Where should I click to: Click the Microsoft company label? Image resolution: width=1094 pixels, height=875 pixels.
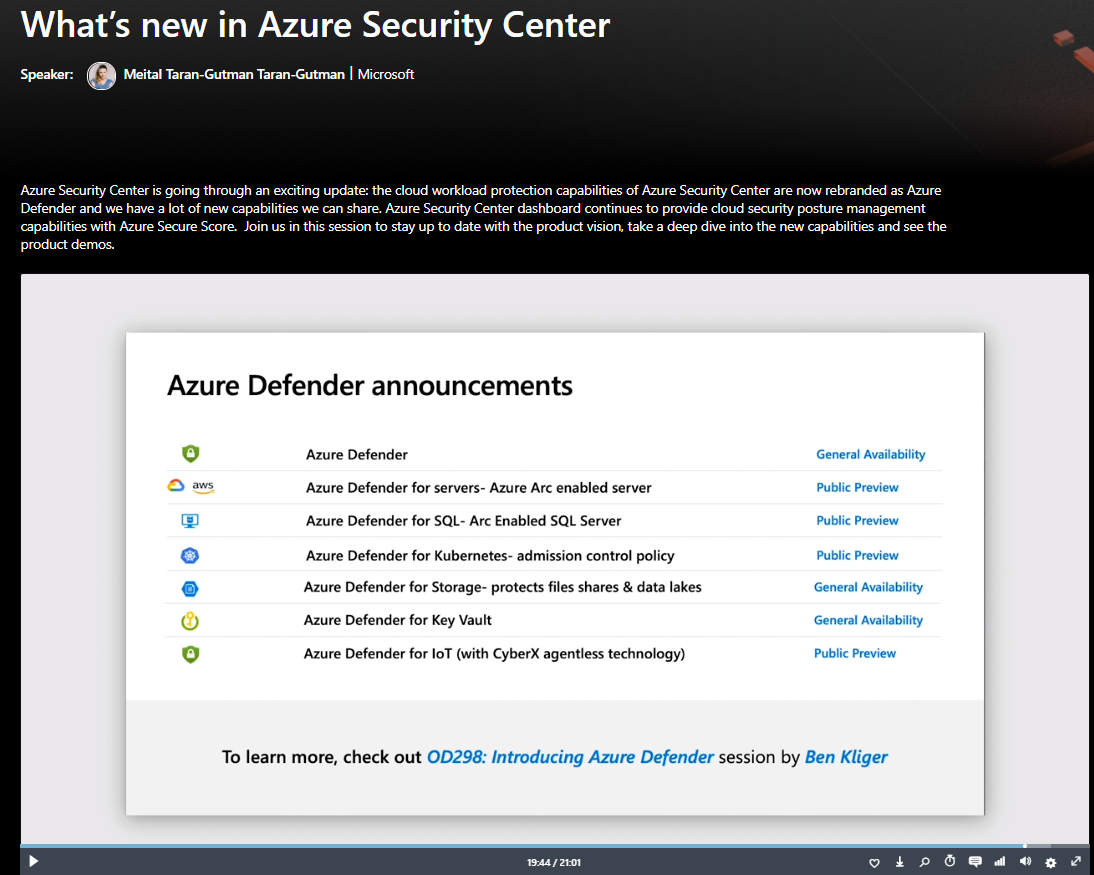(x=386, y=75)
